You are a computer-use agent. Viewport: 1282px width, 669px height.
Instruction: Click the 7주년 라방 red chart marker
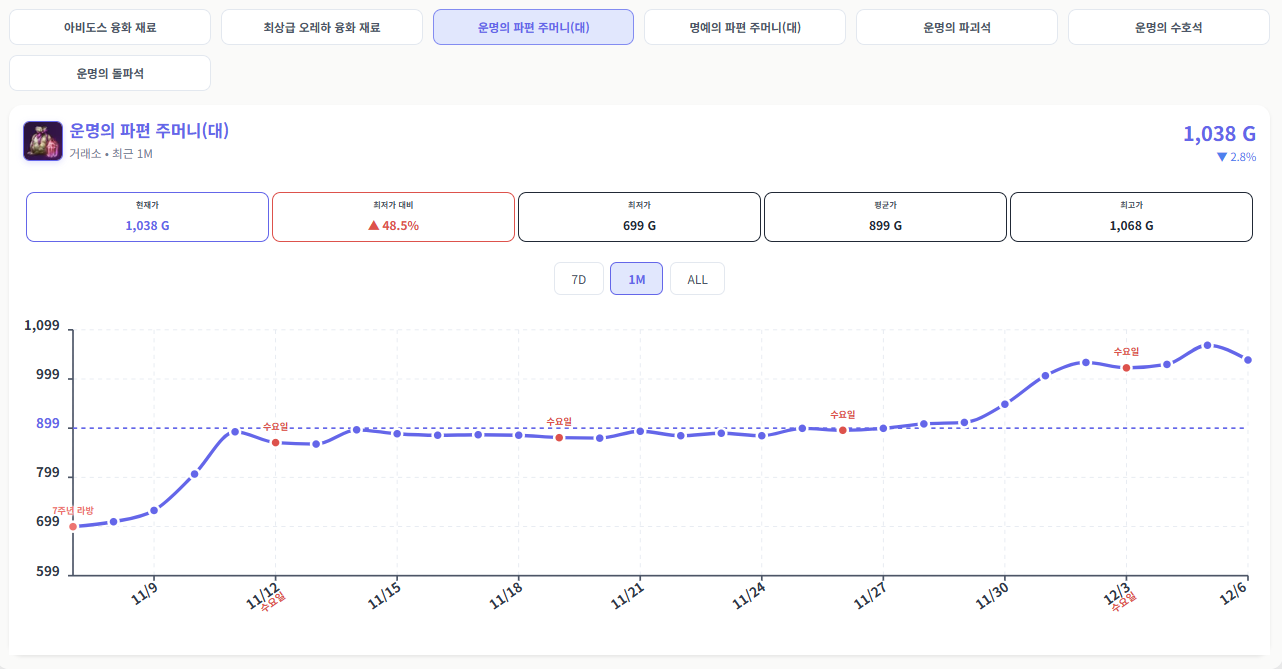tap(73, 526)
